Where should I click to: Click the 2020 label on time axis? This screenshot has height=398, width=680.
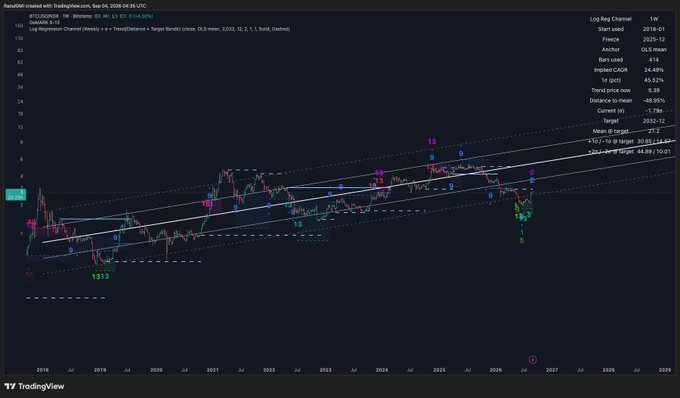point(156,370)
